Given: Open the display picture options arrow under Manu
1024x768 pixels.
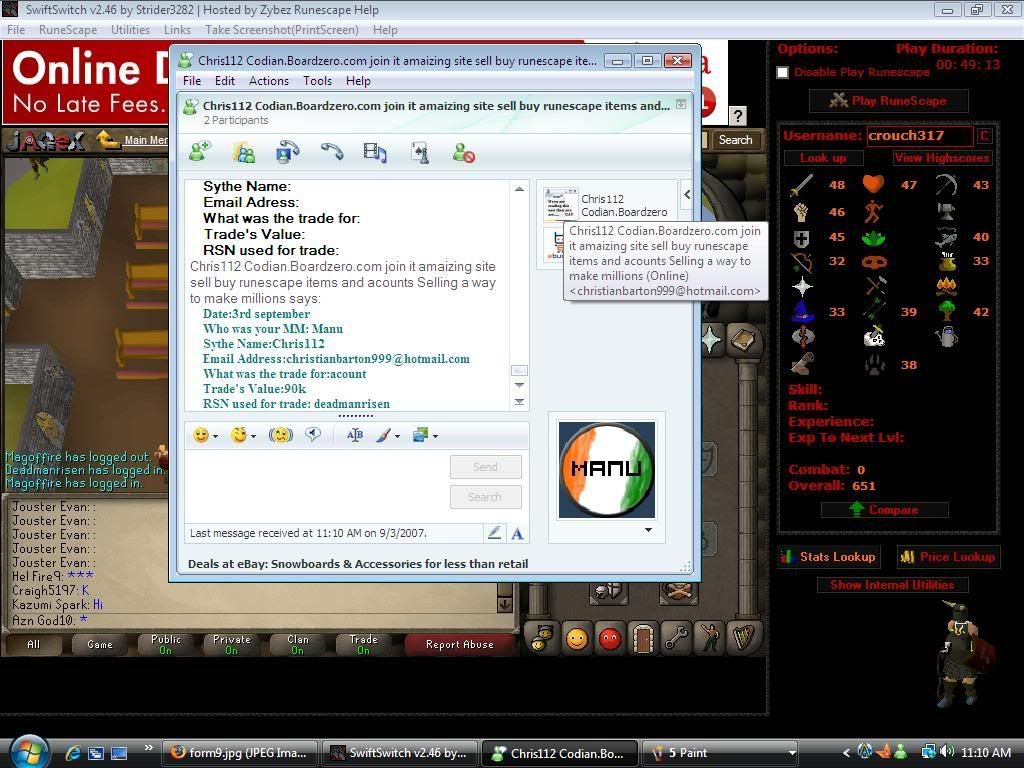Looking at the screenshot, I should [x=648, y=530].
